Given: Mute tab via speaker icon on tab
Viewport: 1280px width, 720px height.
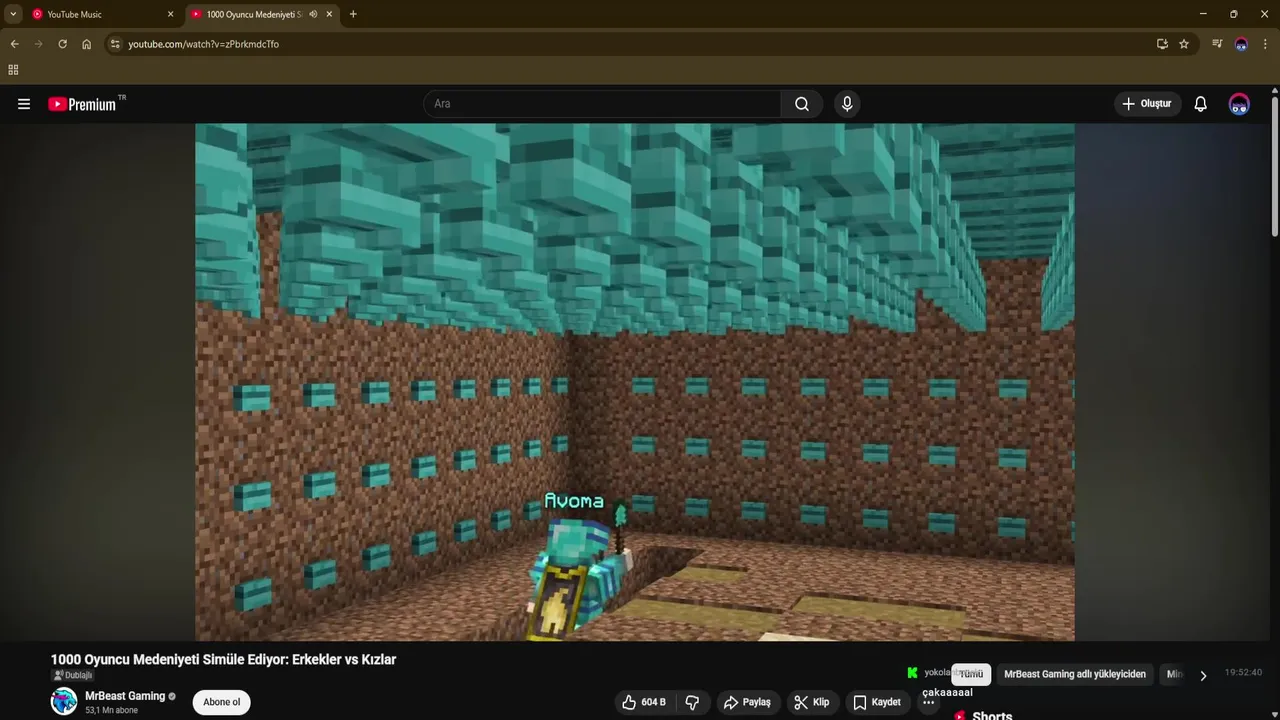Looking at the screenshot, I should (313, 14).
